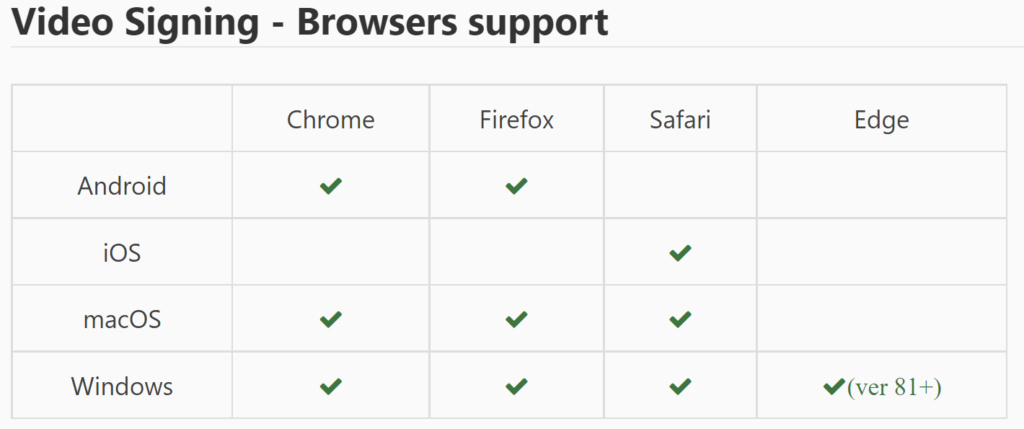Select the Edge column header
The image size is (1024, 429).
(881, 121)
